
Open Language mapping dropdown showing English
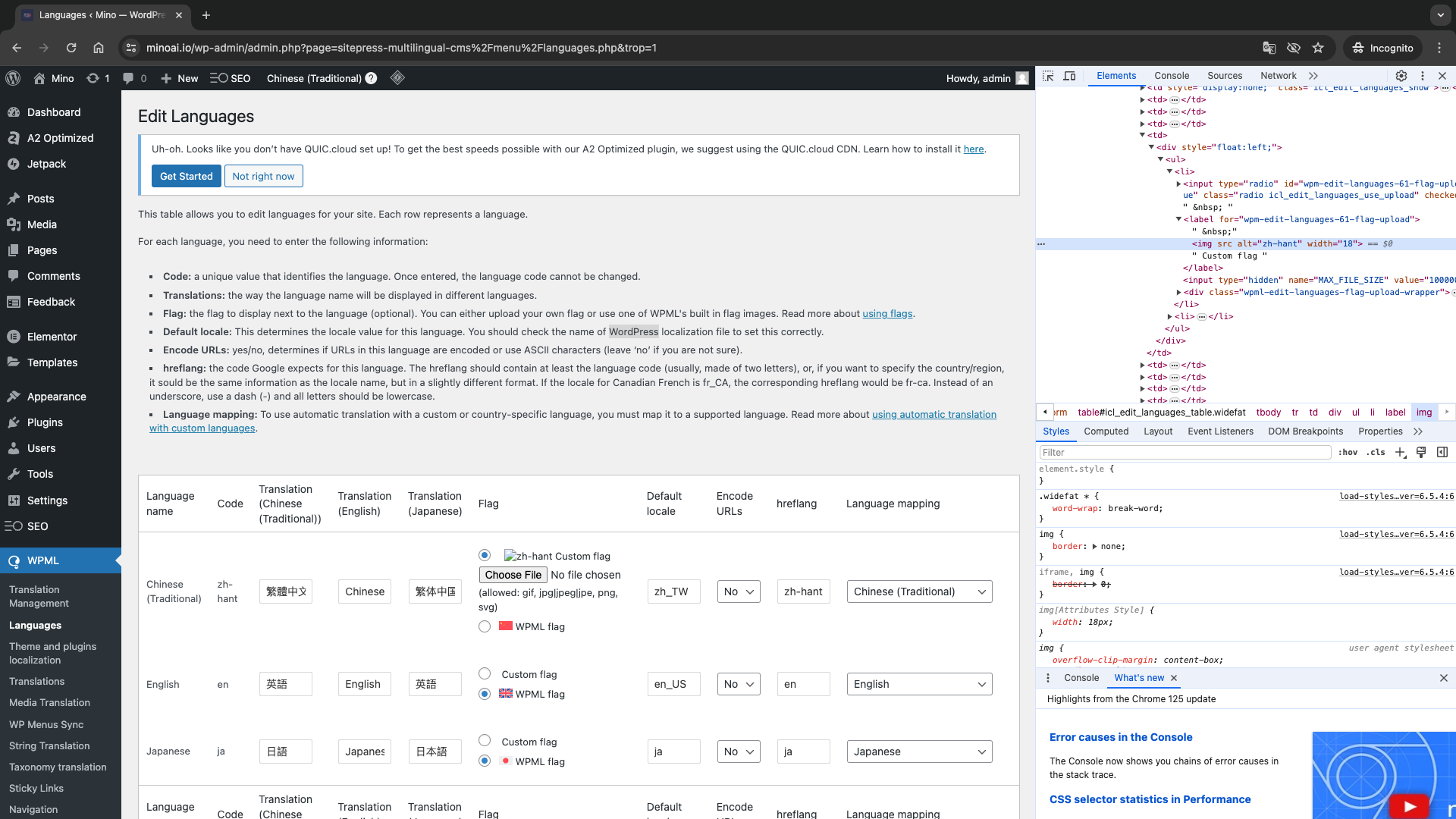click(x=919, y=684)
